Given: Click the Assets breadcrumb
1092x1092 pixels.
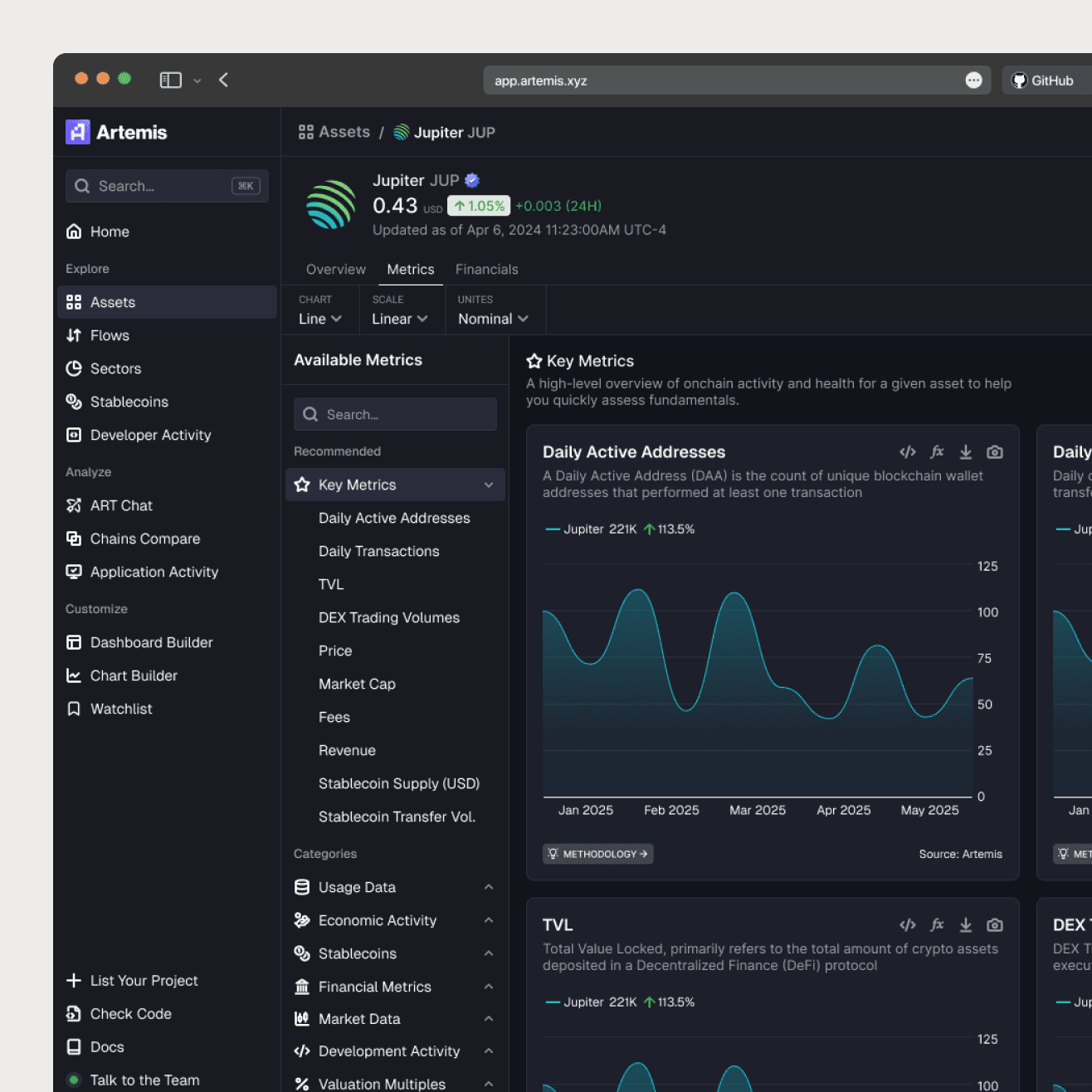Looking at the screenshot, I should 334,132.
